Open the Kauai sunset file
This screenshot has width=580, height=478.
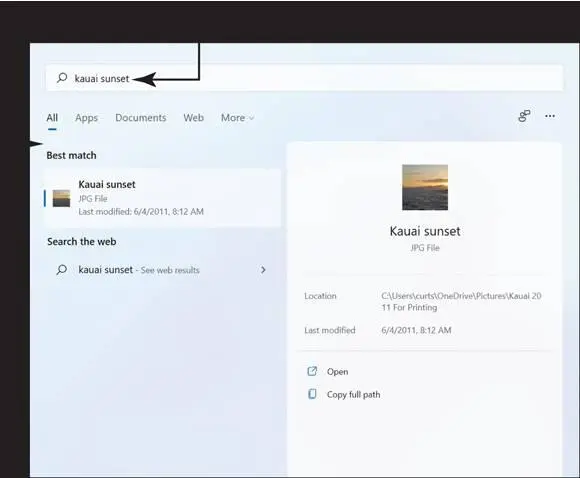(x=337, y=371)
